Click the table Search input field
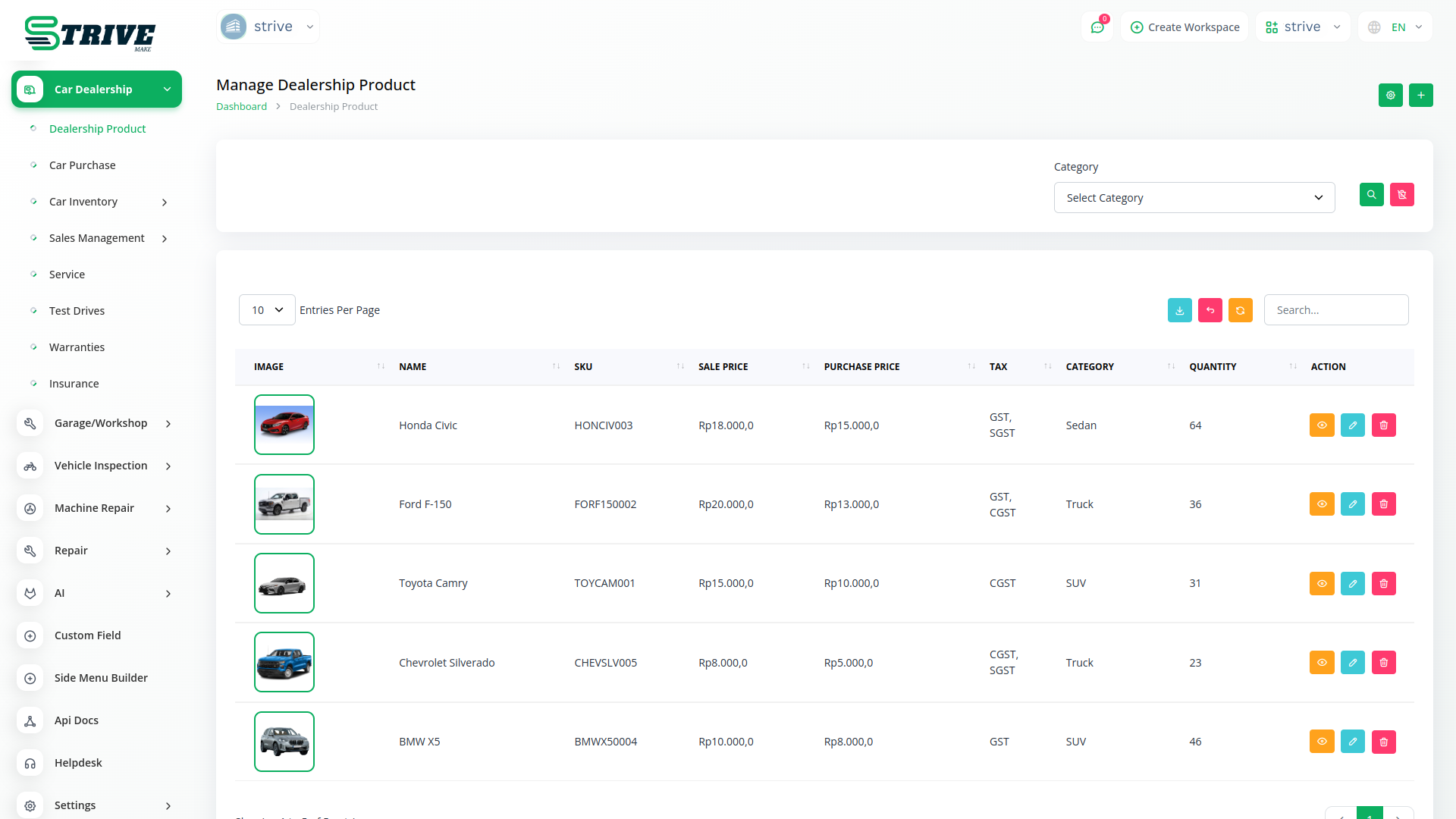 click(1335, 310)
